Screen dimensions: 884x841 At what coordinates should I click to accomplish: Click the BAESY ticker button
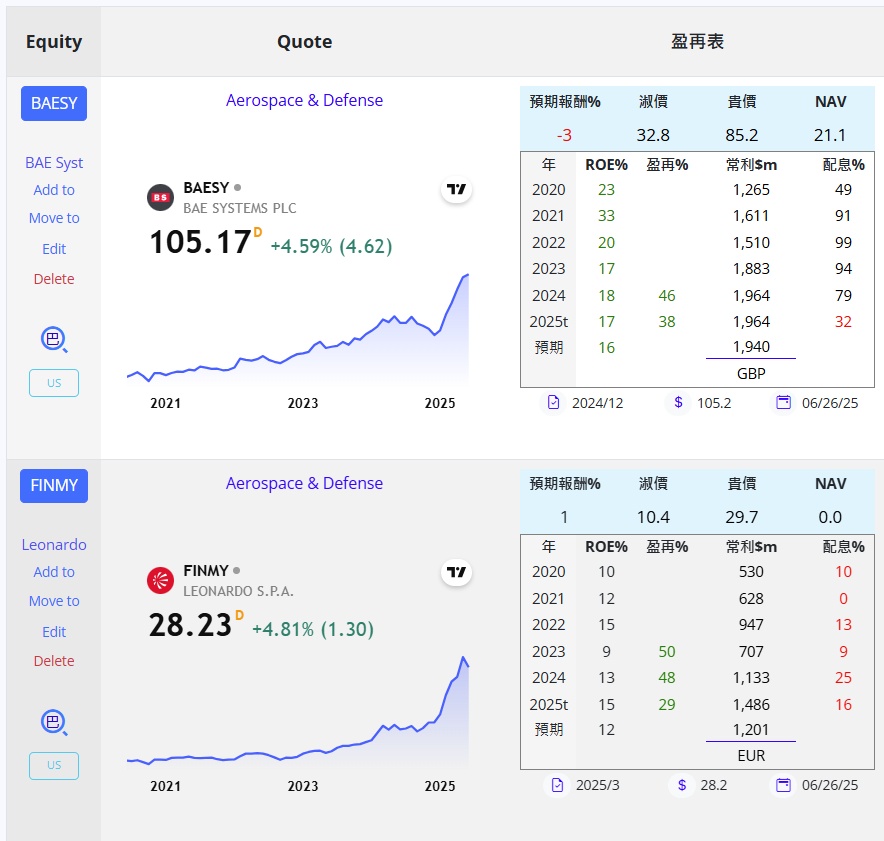pos(54,103)
